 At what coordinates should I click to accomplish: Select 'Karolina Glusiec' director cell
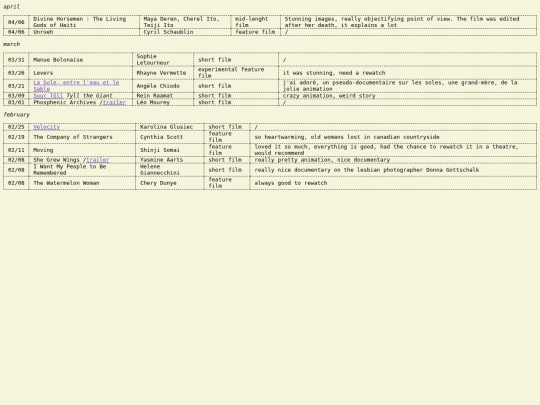click(170, 127)
